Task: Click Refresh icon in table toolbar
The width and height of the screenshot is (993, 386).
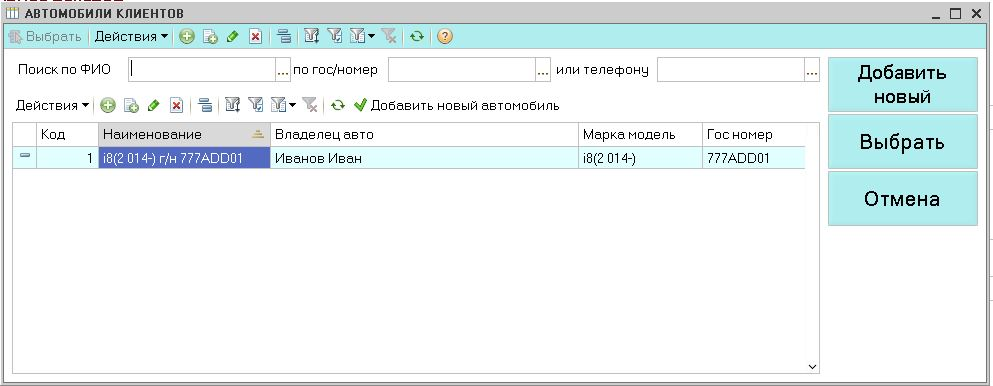Action: (338, 106)
